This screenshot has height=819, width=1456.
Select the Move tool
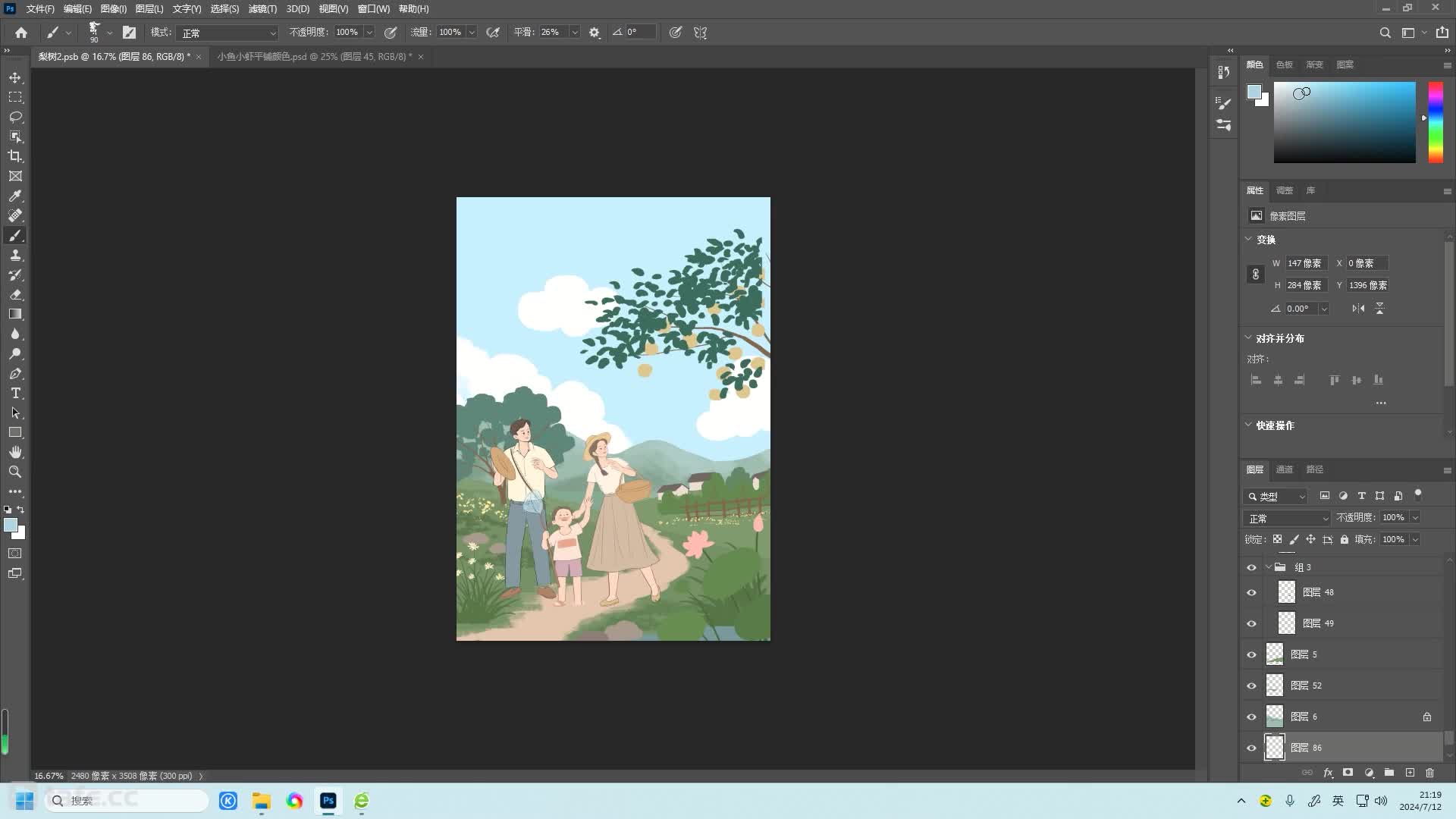tap(15, 78)
